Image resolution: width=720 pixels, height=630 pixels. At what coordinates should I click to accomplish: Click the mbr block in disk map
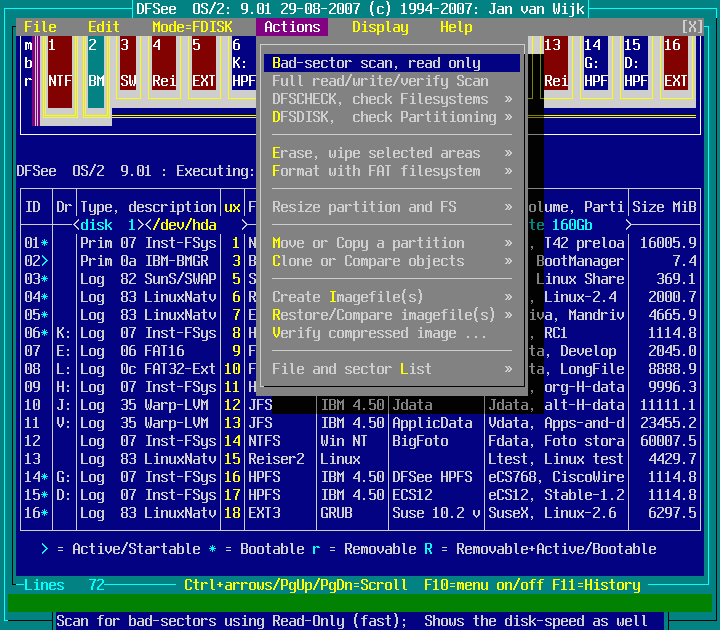(28, 67)
